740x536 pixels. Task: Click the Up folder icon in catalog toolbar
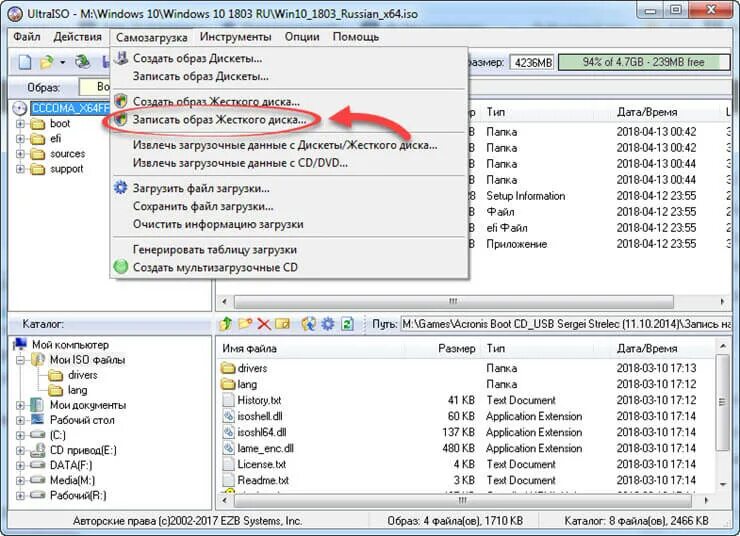pyautogui.click(x=226, y=324)
